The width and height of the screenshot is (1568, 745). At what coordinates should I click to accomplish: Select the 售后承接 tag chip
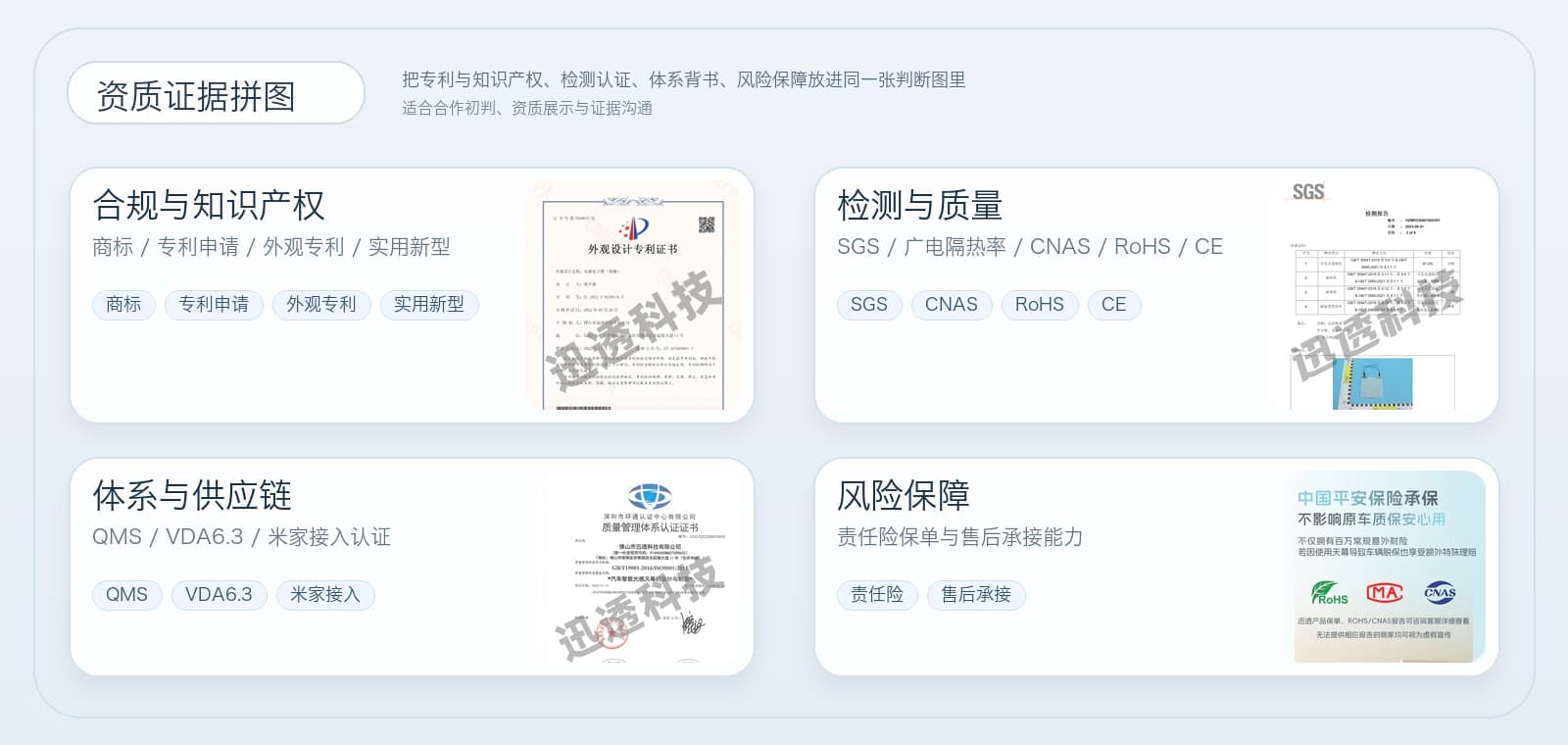tap(976, 595)
